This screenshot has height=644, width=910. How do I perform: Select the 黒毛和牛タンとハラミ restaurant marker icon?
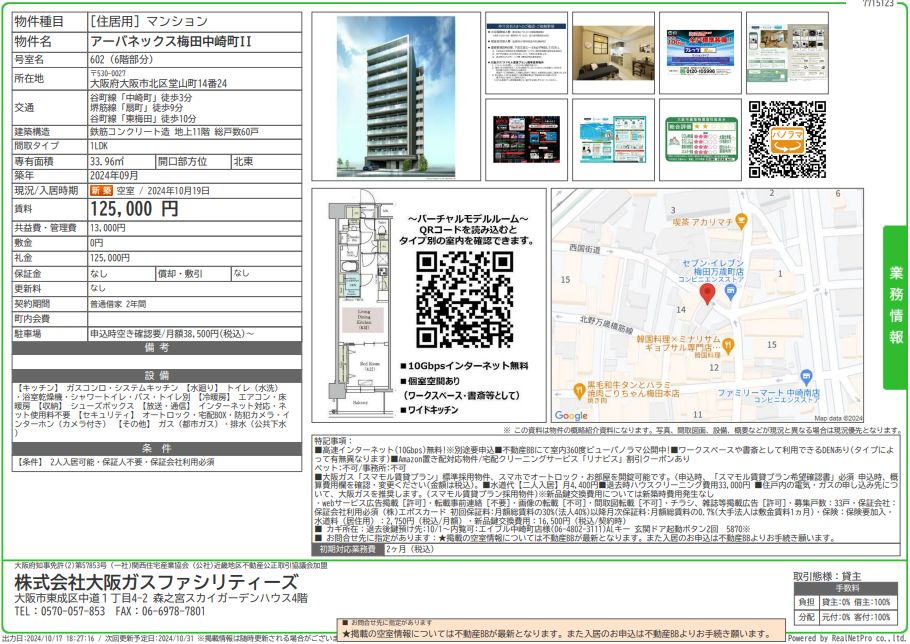pyautogui.click(x=579, y=392)
